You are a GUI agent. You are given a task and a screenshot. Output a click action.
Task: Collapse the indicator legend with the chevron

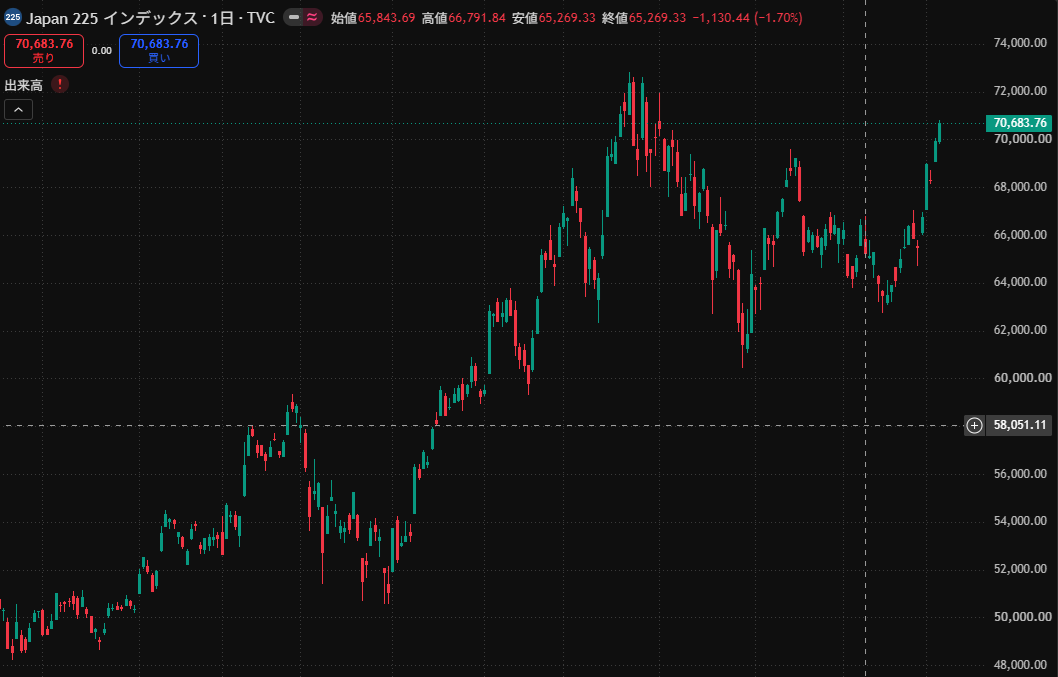point(18,109)
